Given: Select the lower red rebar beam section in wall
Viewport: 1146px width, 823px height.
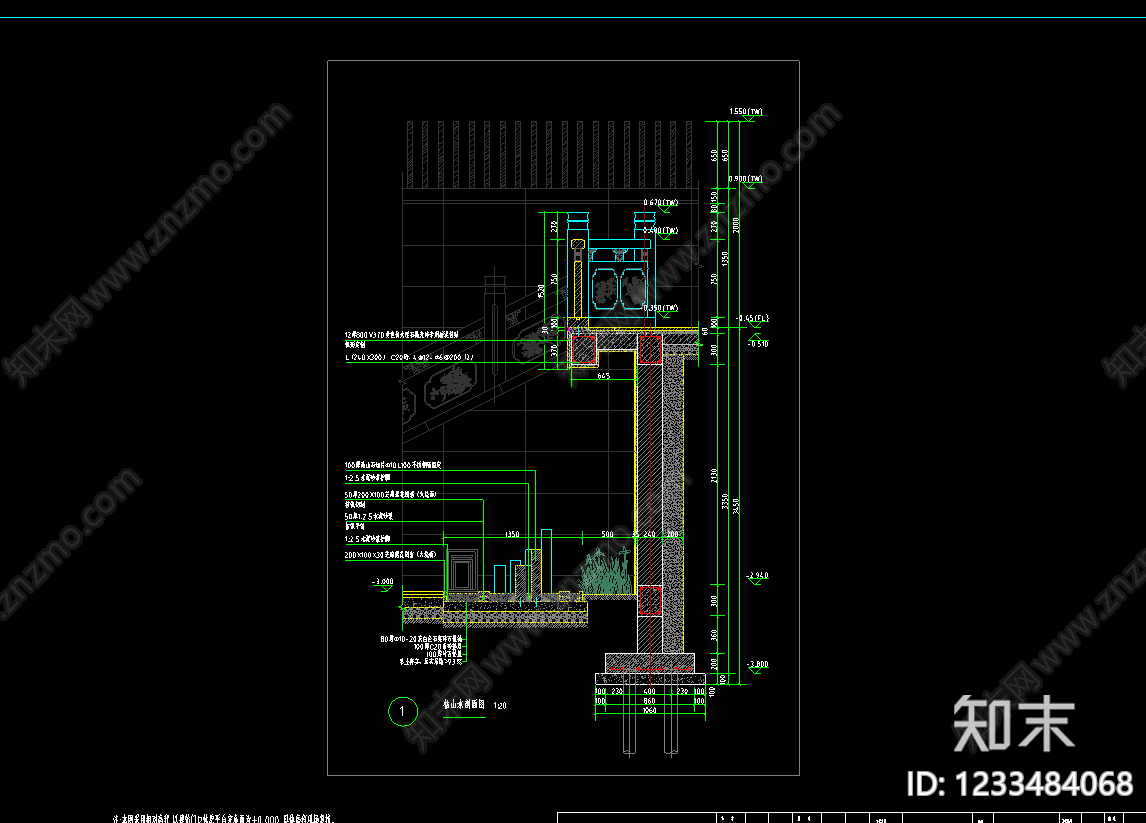Looking at the screenshot, I should point(650,600).
